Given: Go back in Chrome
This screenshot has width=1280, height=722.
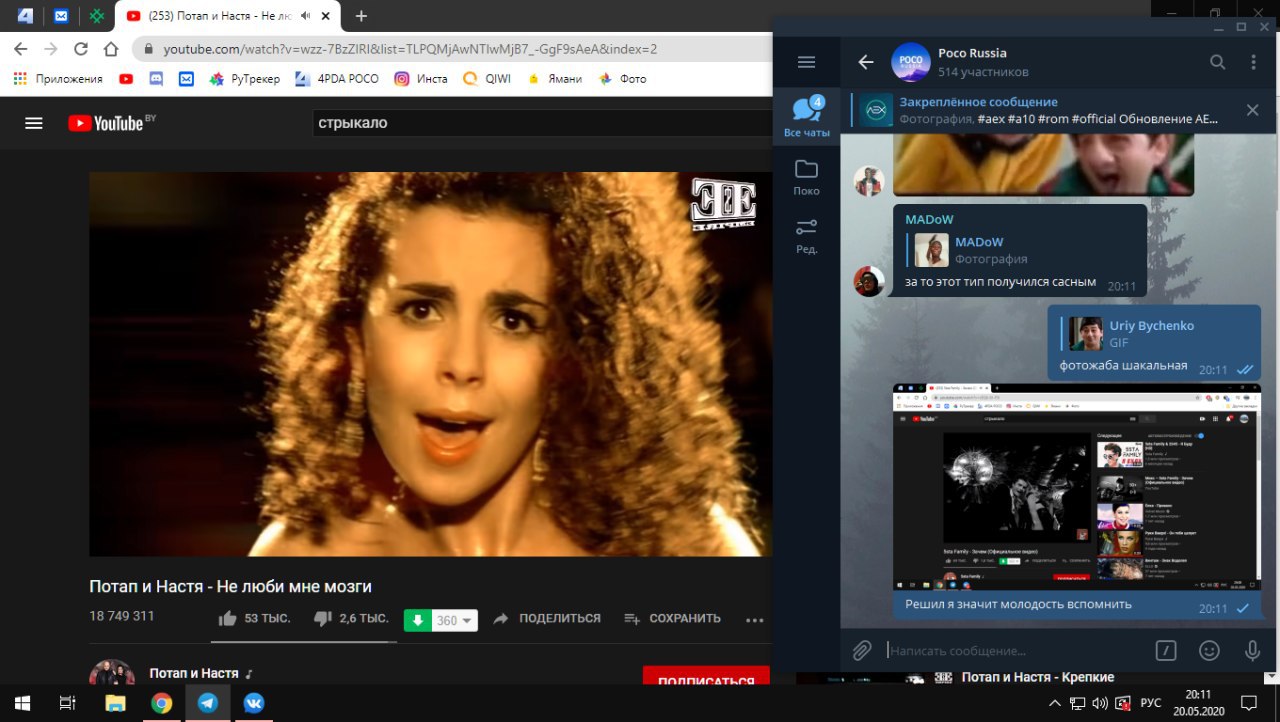Looking at the screenshot, I should click(20, 49).
